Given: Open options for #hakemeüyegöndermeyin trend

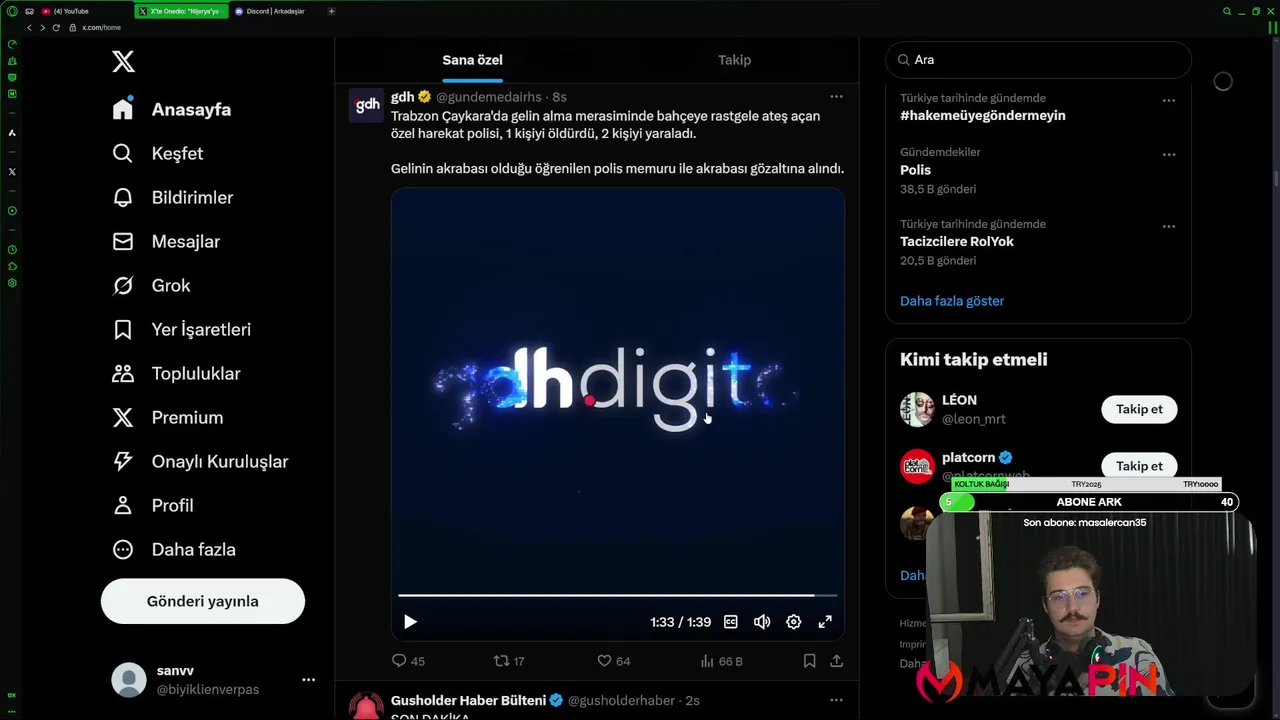Looking at the screenshot, I should [x=1168, y=100].
